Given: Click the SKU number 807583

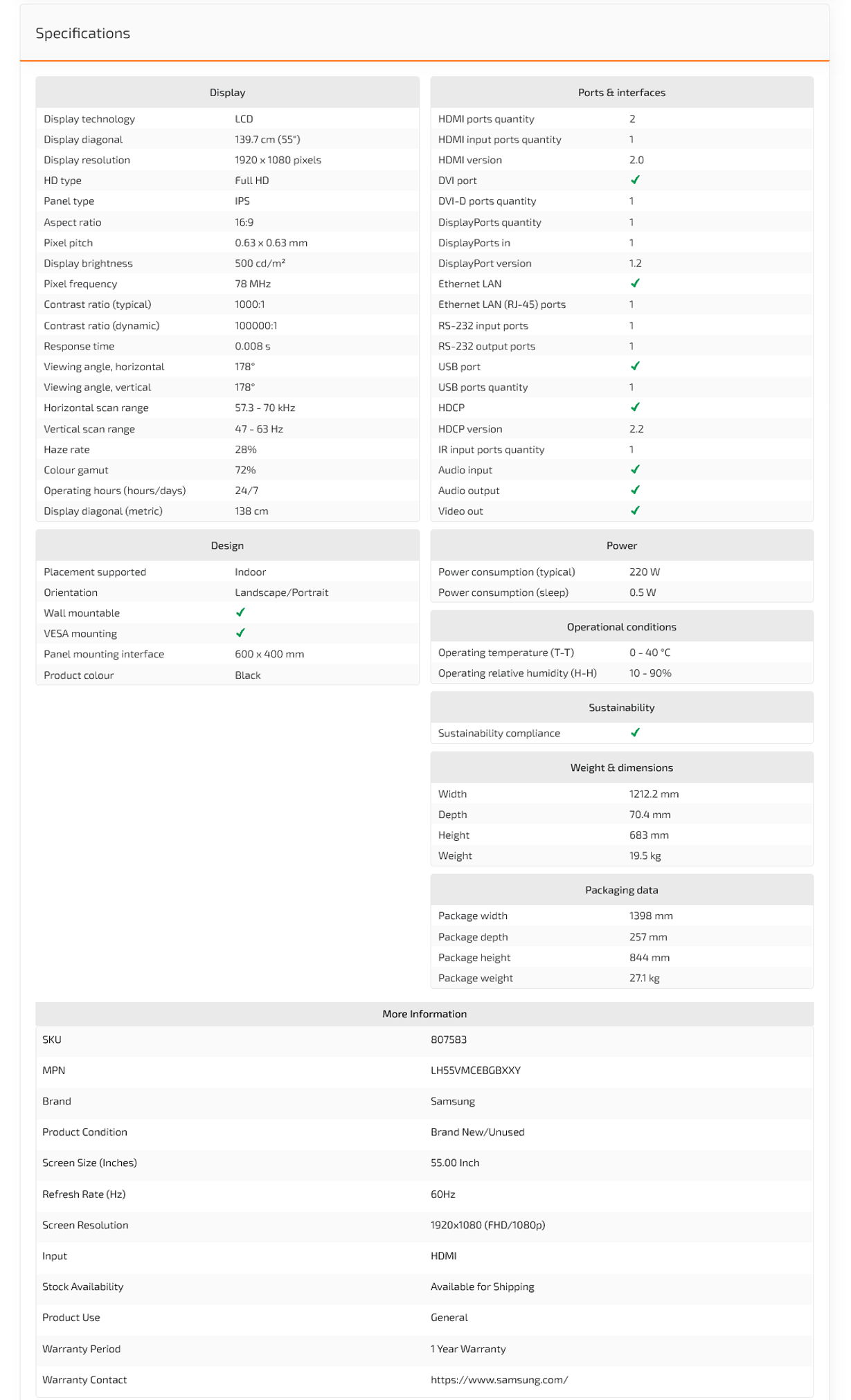Looking at the screenshot, I should click(x=449, y=1039).
